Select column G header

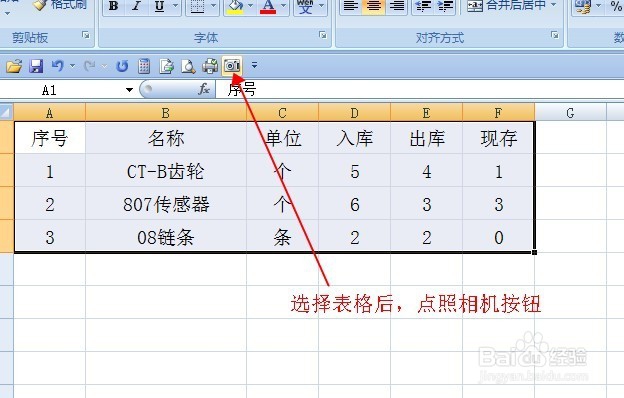coord(570,113)
